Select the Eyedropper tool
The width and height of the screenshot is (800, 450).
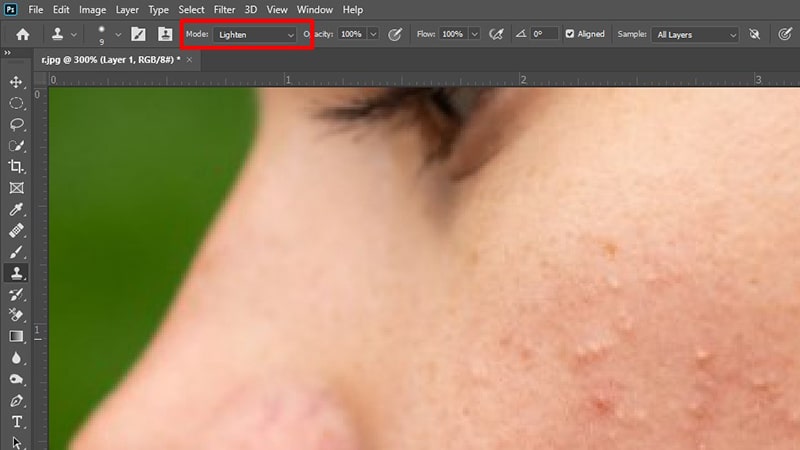point(16,210)
